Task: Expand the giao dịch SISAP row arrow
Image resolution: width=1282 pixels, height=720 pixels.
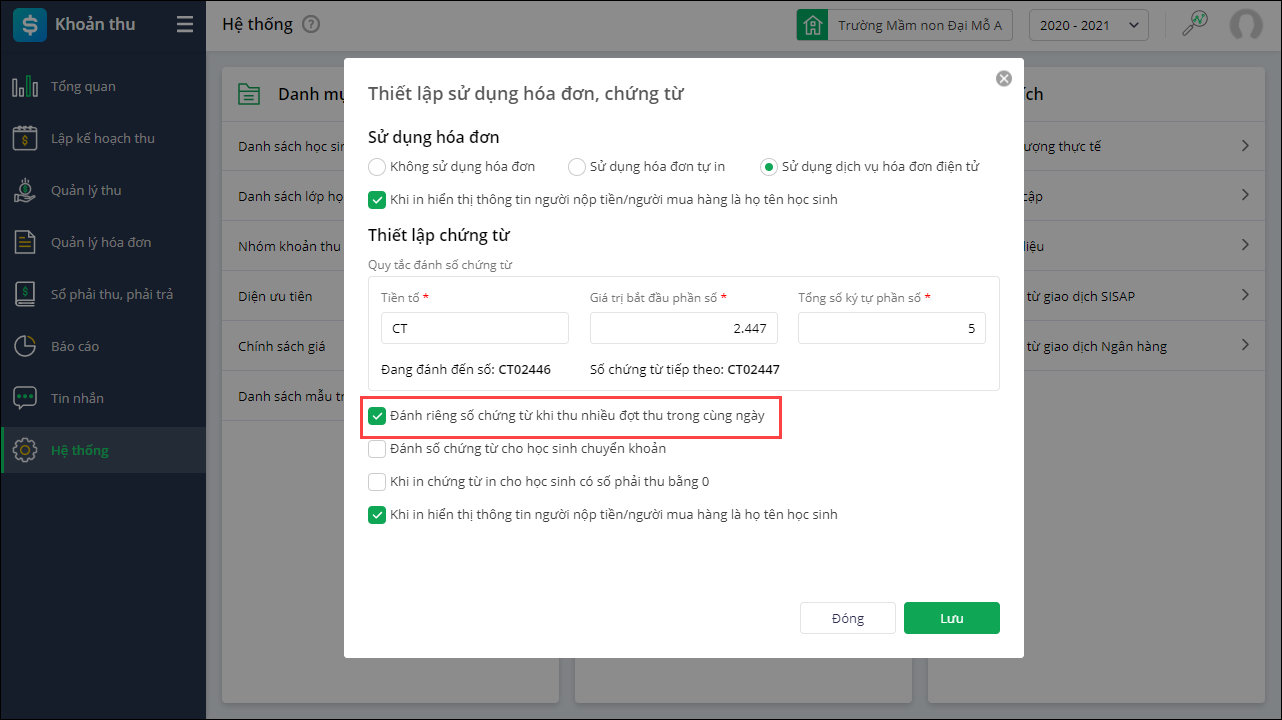Action: (1245, 296)
